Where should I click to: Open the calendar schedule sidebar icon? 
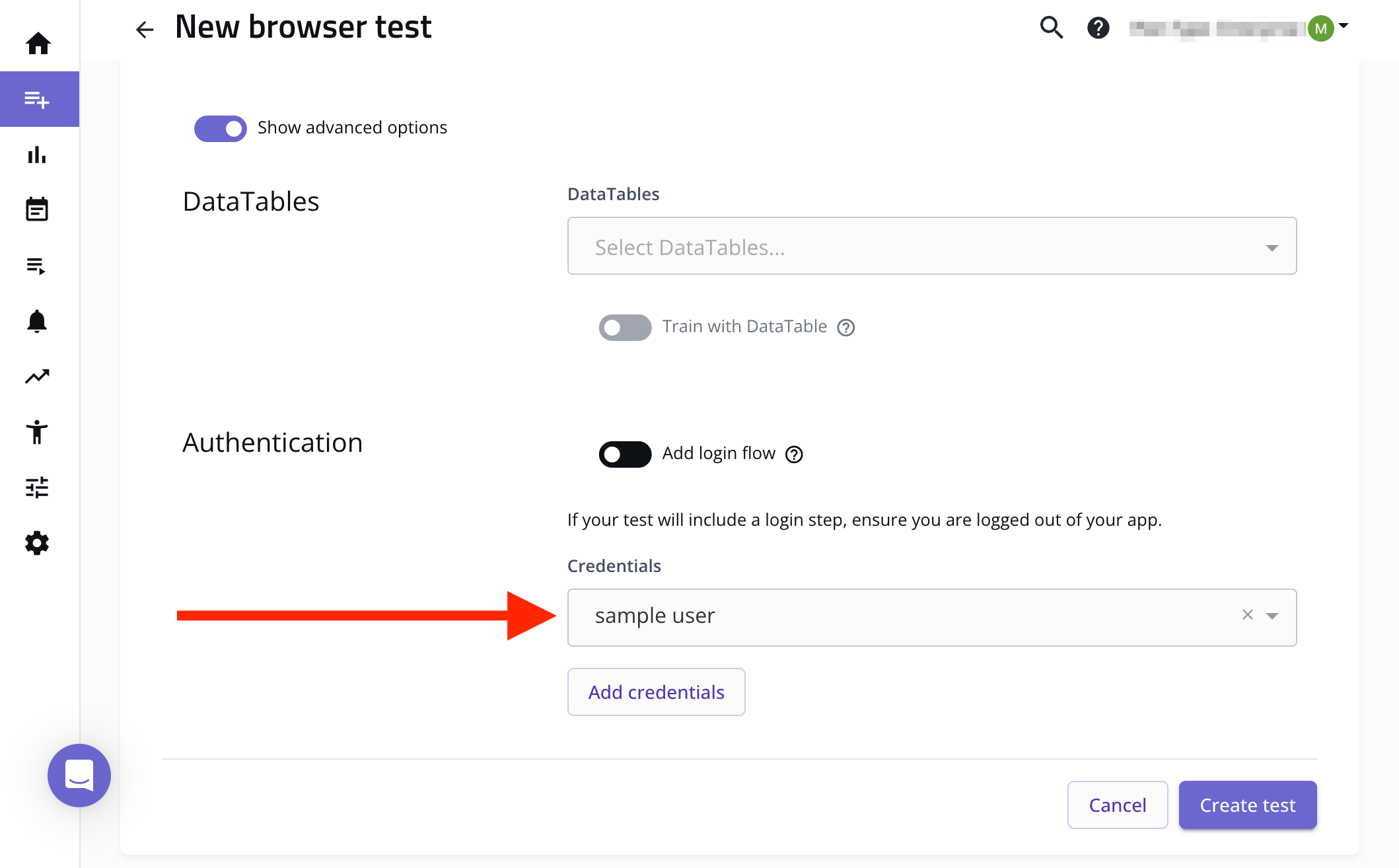click(37, 209)
